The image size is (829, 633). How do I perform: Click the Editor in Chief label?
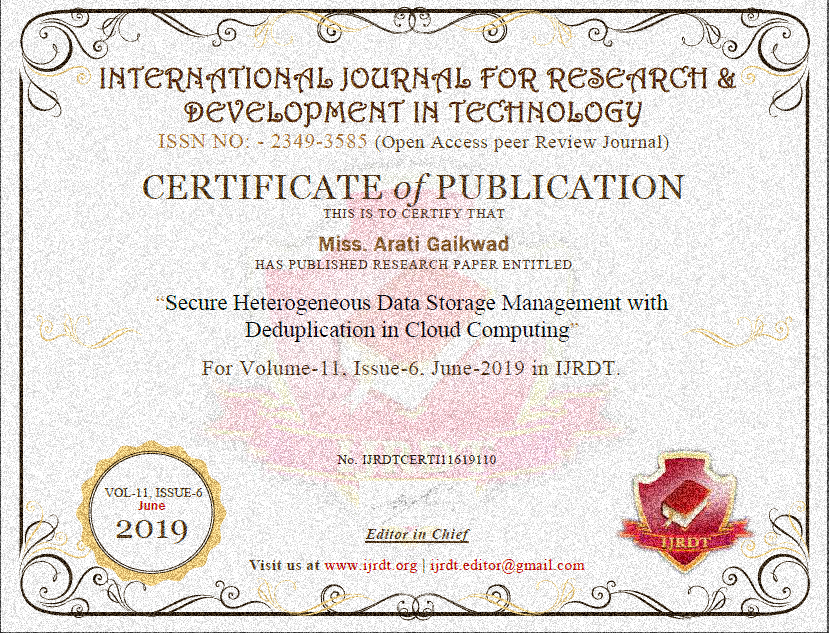(x=417, y=534)
